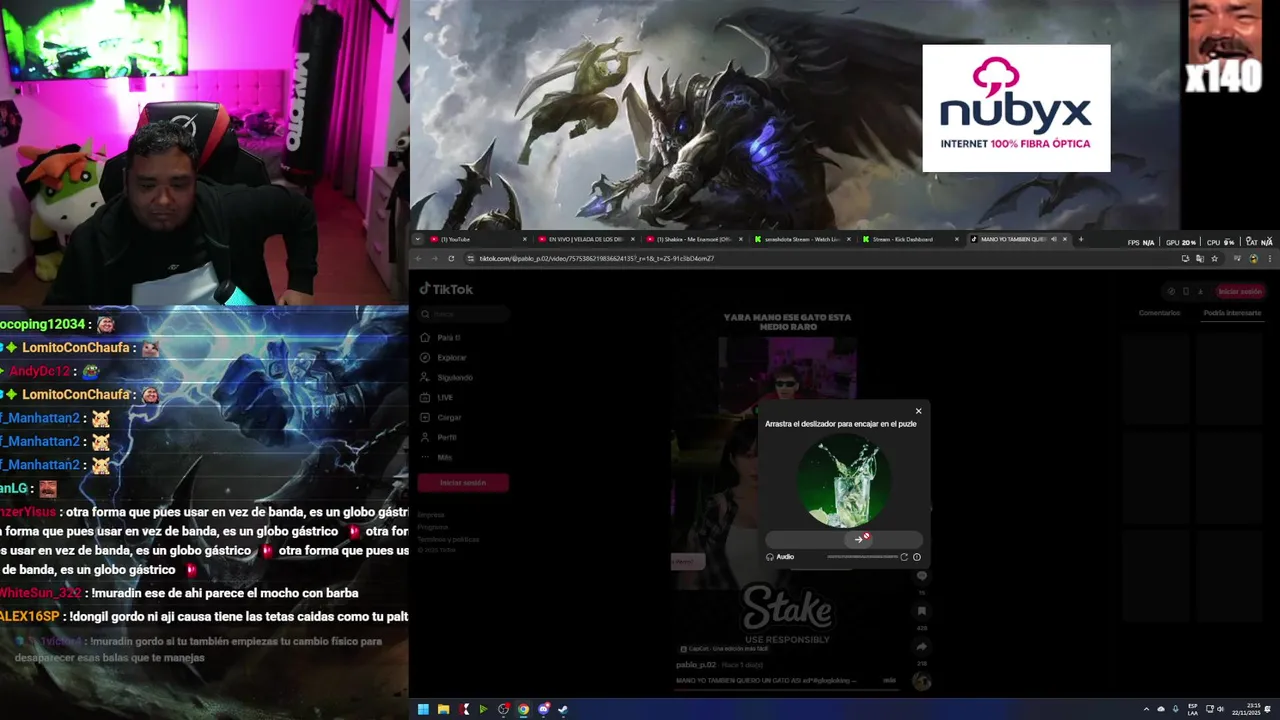Switch to the smashdota Stream browser tab
This screenshot has width=1280, height=720.
[803, 239]
